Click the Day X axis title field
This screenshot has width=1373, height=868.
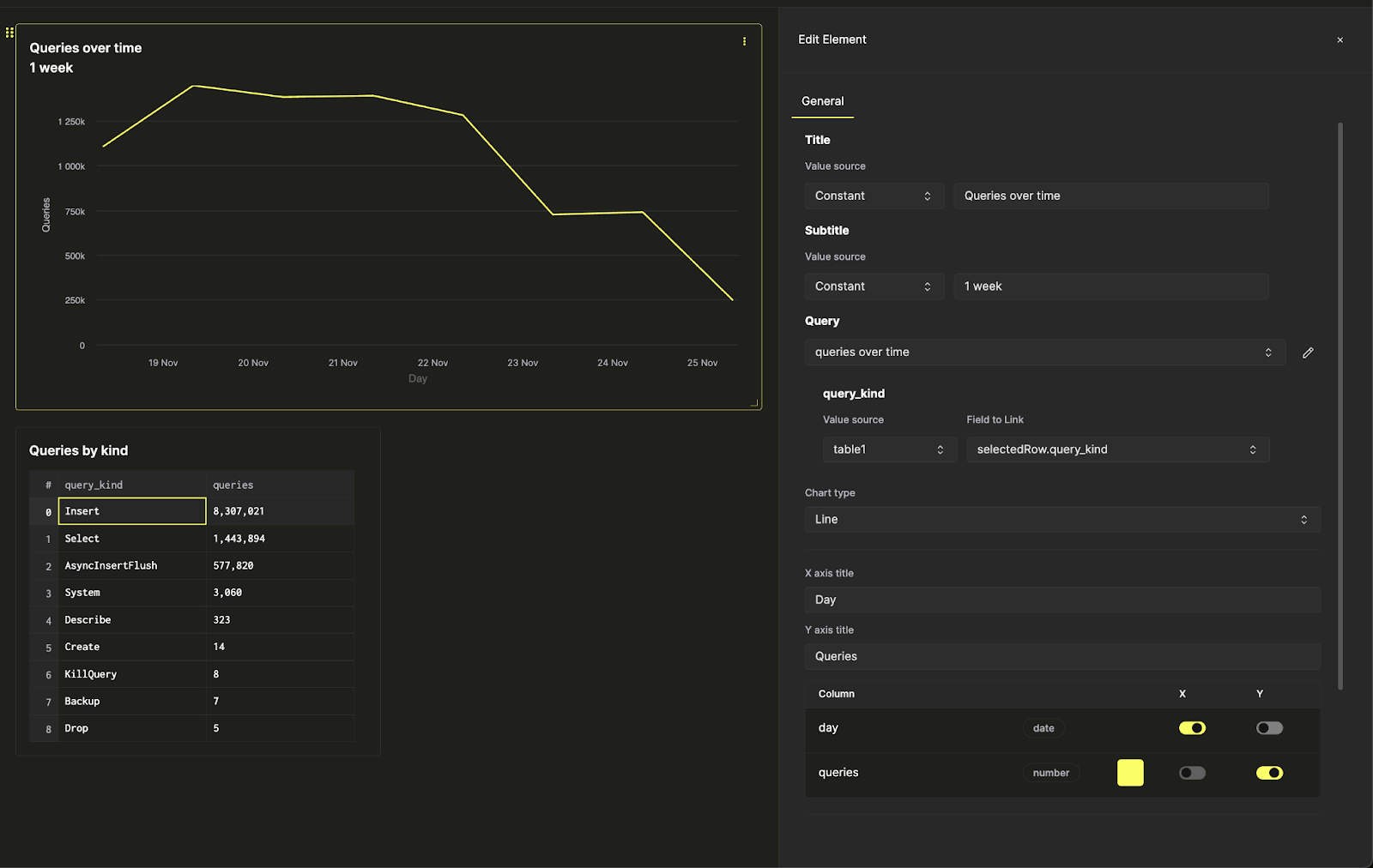1062,600
